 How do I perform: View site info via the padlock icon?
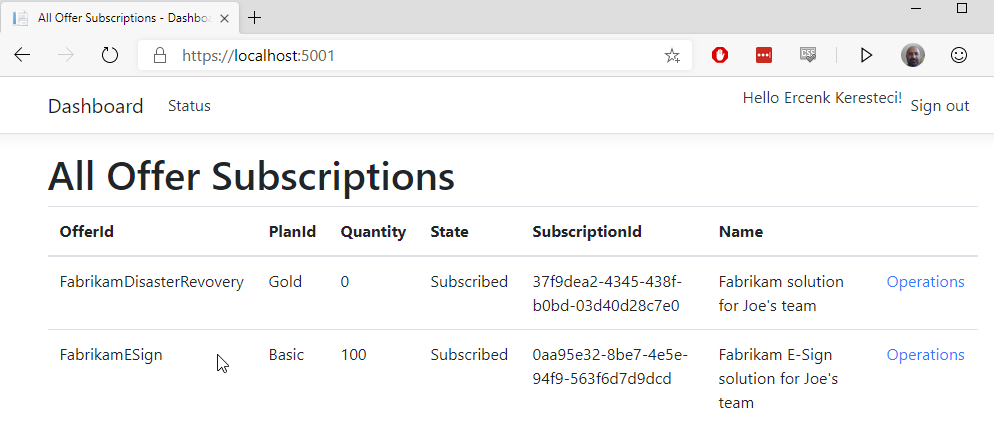[x=160, y=56]
